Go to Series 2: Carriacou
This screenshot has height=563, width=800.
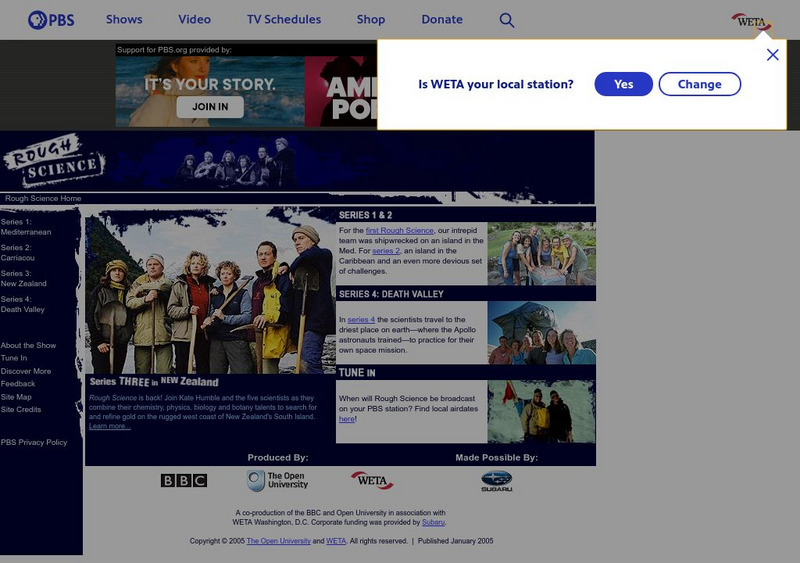click(18, 253)
